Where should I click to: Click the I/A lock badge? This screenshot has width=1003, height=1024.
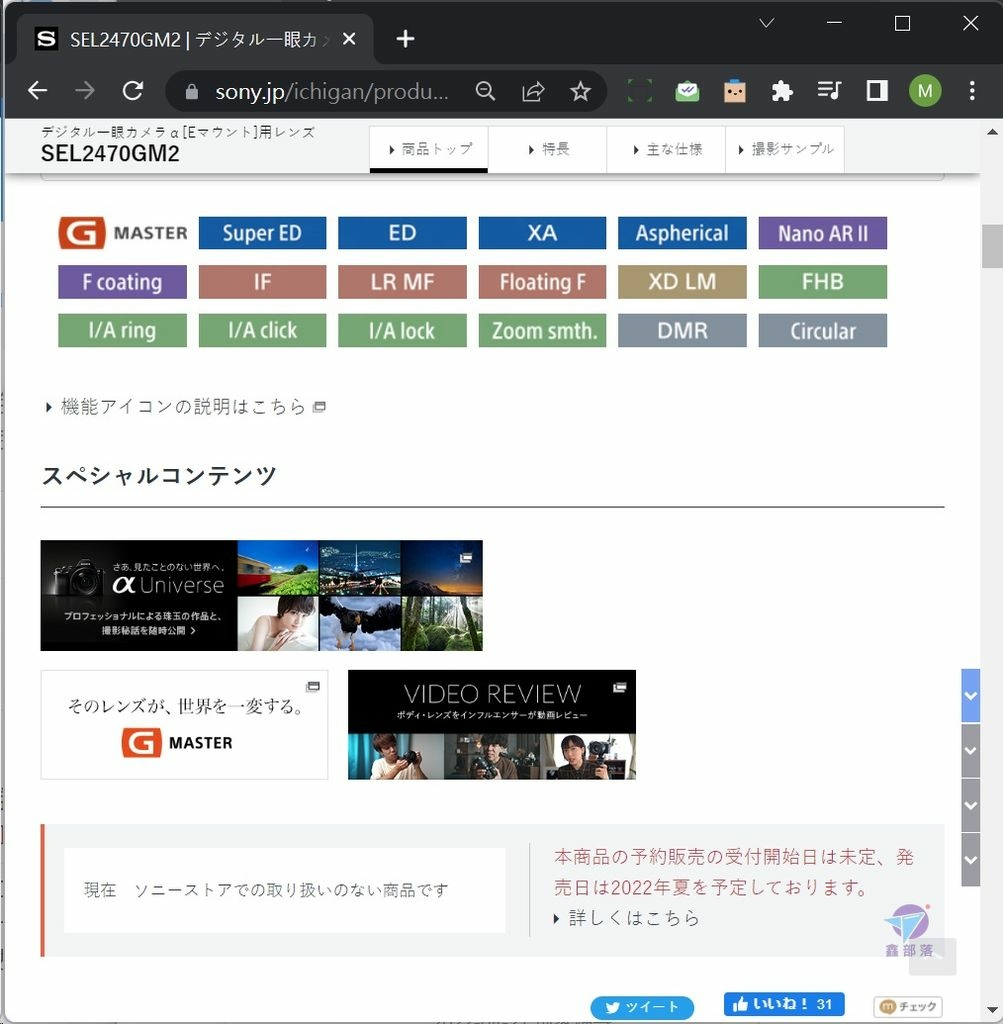(402, 330)
